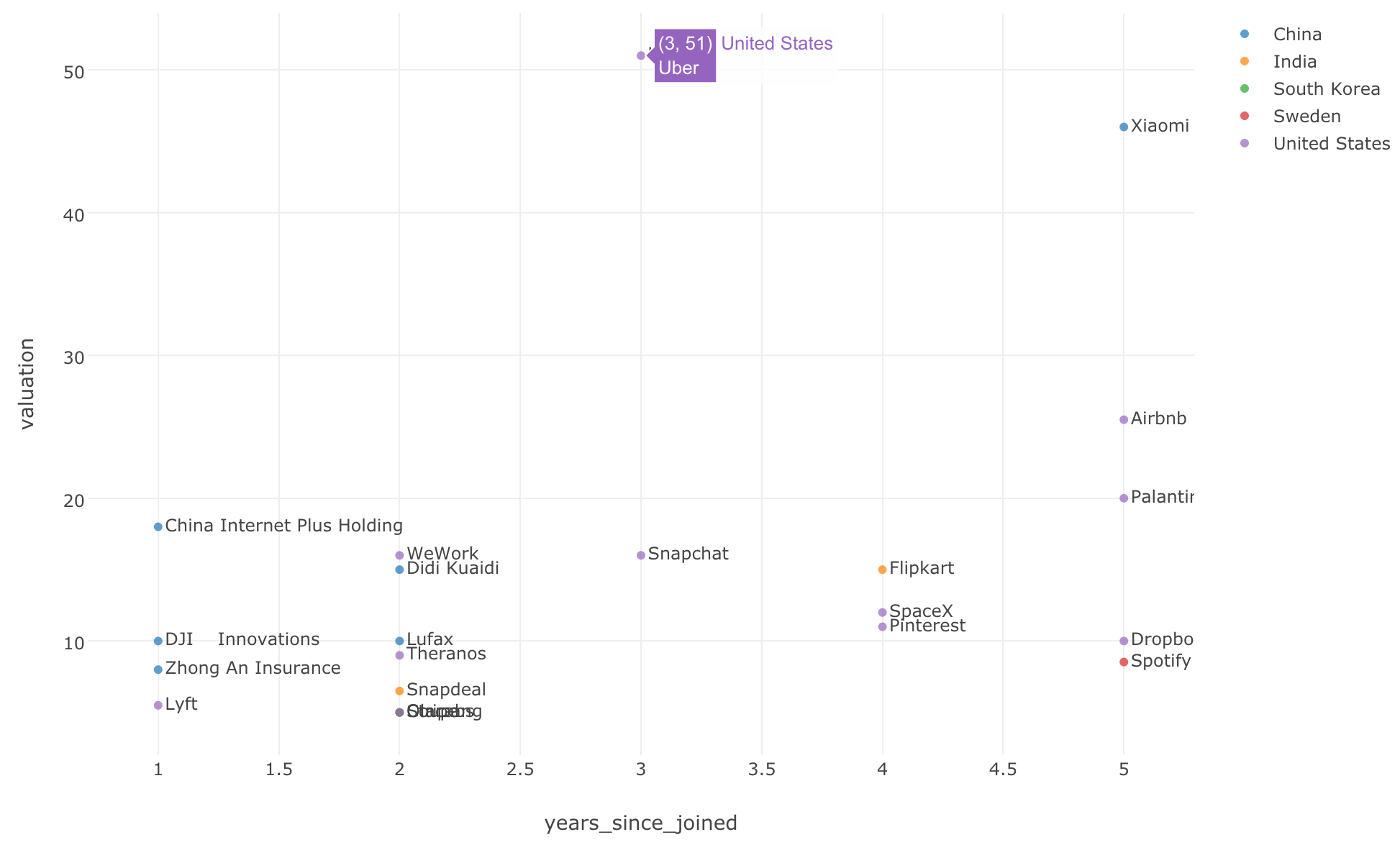Click the Zhong An Insurance point
The image size is (1400, 850).
point(158,669)
